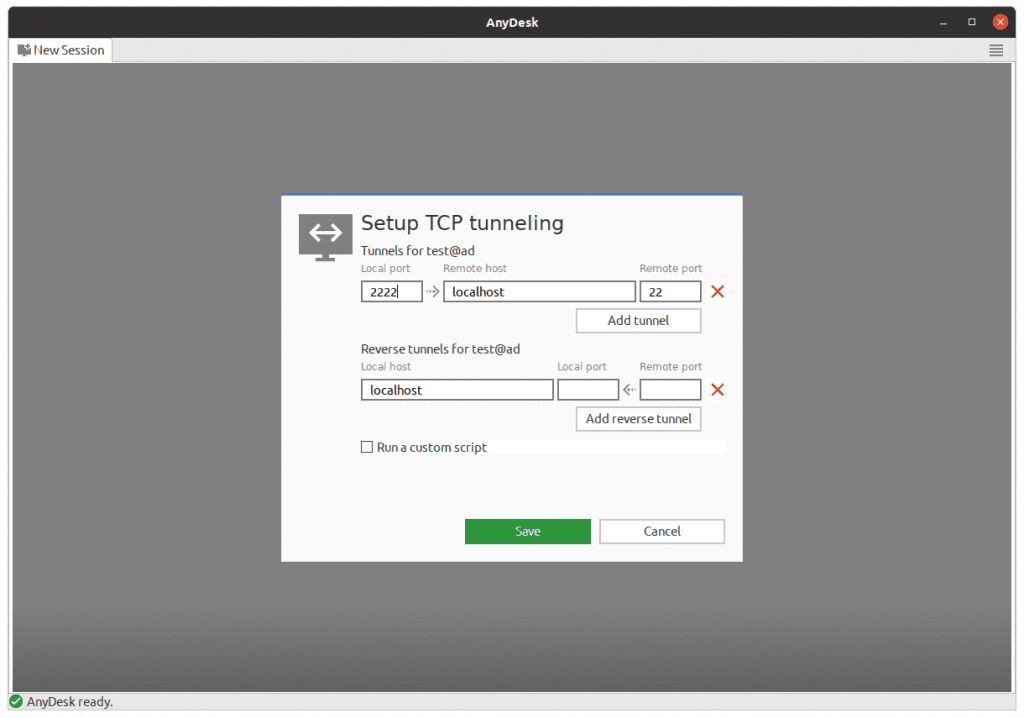The height and width of the screenshot is (718, 1024).
Task: Remove the reverse tunnel row with red X
Action: pyautogui.click(x=717, y=390)
